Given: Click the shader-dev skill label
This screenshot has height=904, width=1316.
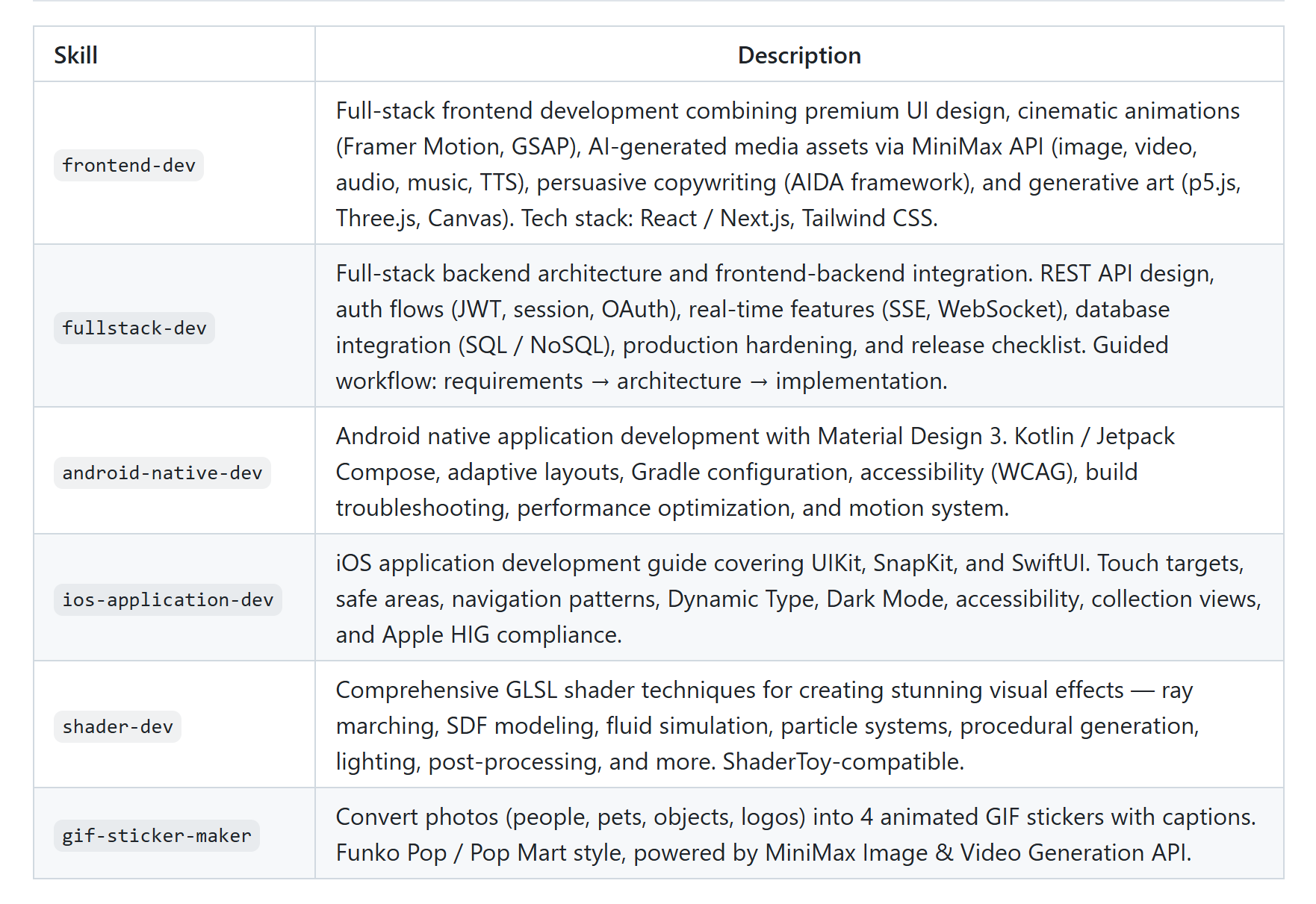Looking at the screenshot, I should pyautogui.click(x=117, y=726).
